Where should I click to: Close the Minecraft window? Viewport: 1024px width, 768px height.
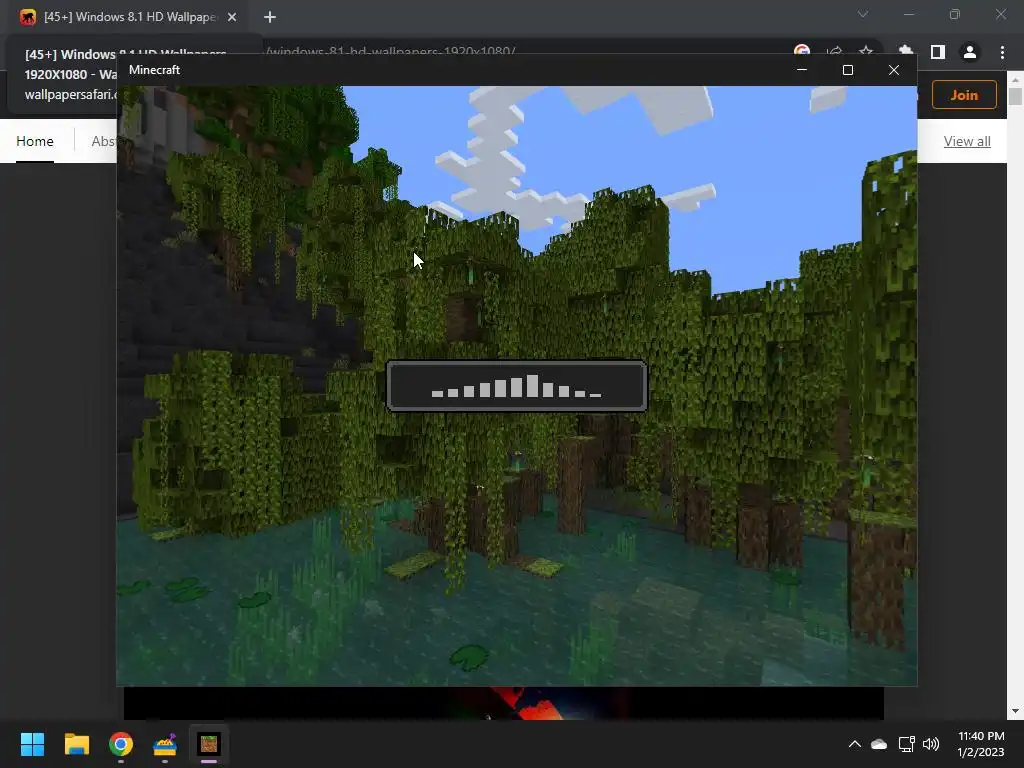[894, 70]
